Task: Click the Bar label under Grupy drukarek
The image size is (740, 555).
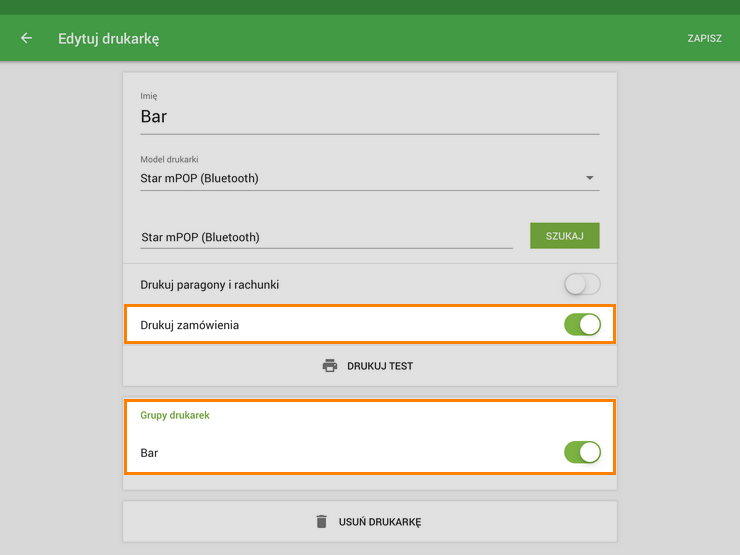Action: [150, 453]
